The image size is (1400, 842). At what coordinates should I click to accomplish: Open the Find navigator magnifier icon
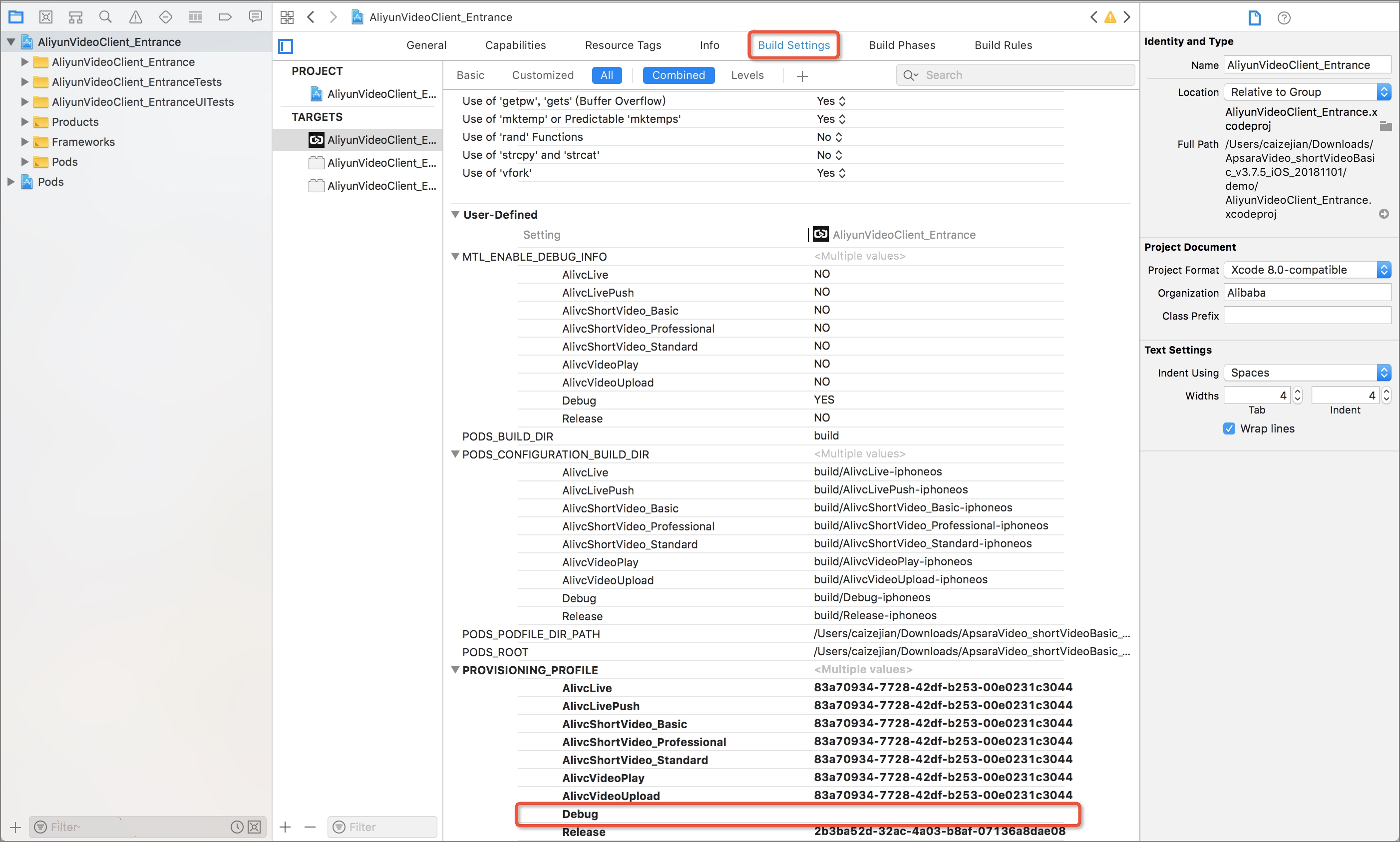pos(105,17)
